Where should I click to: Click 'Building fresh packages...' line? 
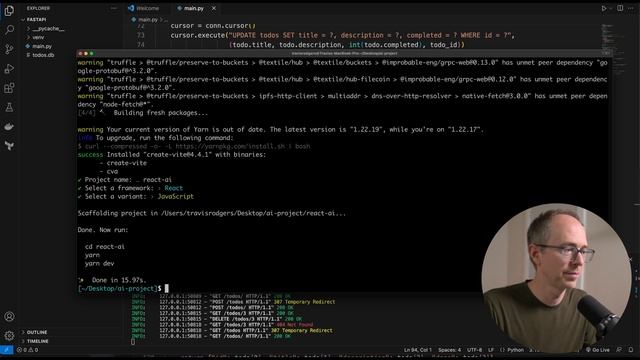143,113
